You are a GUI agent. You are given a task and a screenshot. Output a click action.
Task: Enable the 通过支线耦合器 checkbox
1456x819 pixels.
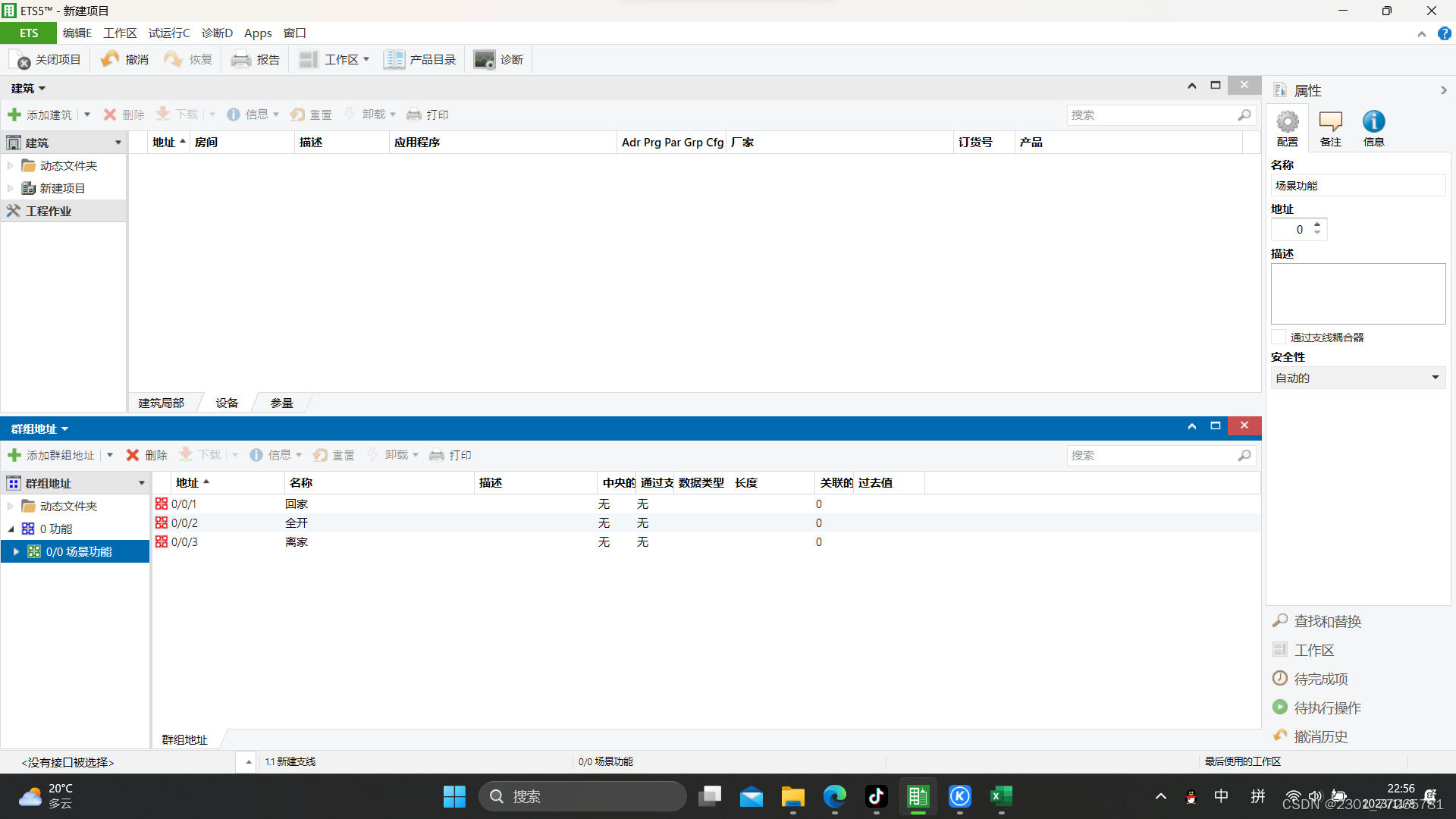tap(1279, 337)
